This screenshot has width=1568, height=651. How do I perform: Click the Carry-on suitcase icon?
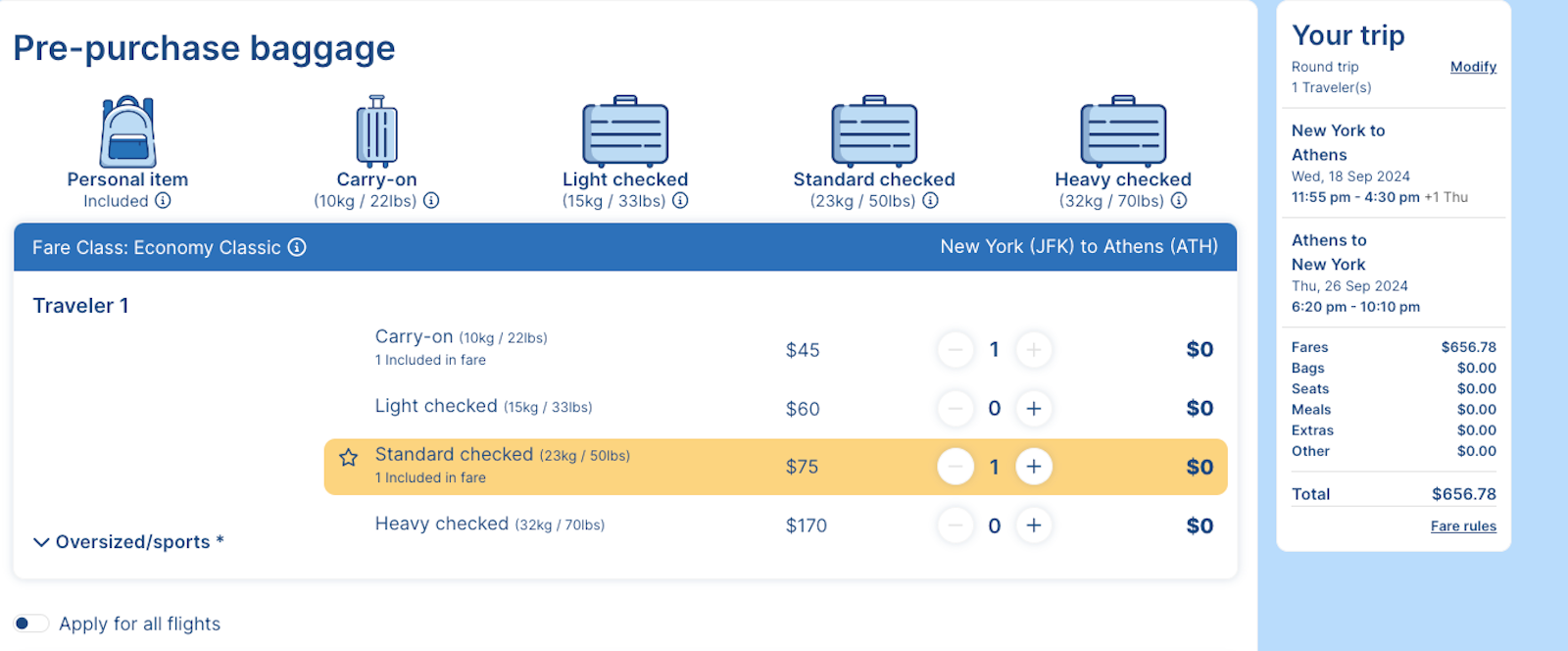[x=376, y=131]
